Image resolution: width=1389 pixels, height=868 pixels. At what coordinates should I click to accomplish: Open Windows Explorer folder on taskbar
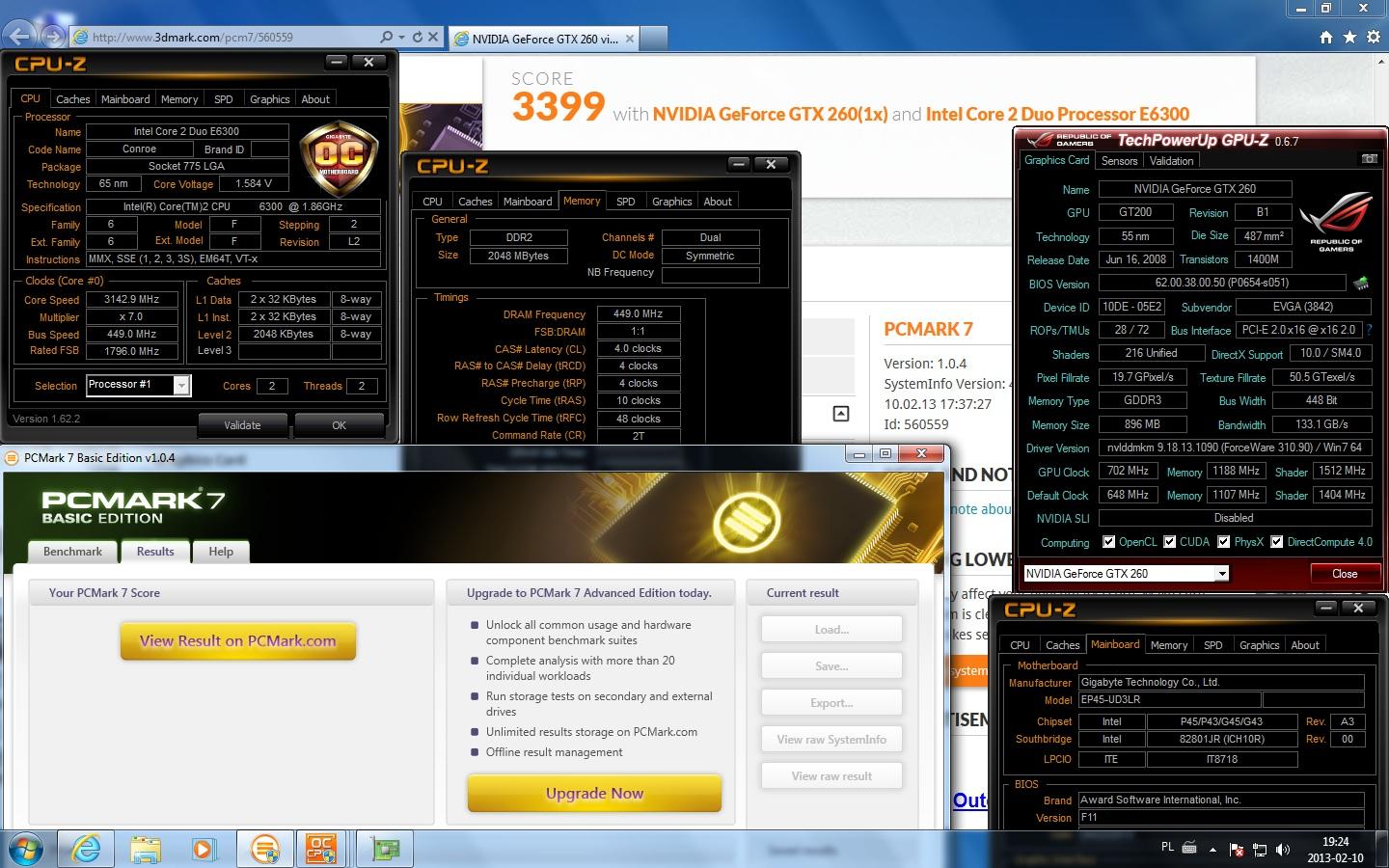pyautogui.click(x=146, y=849)
